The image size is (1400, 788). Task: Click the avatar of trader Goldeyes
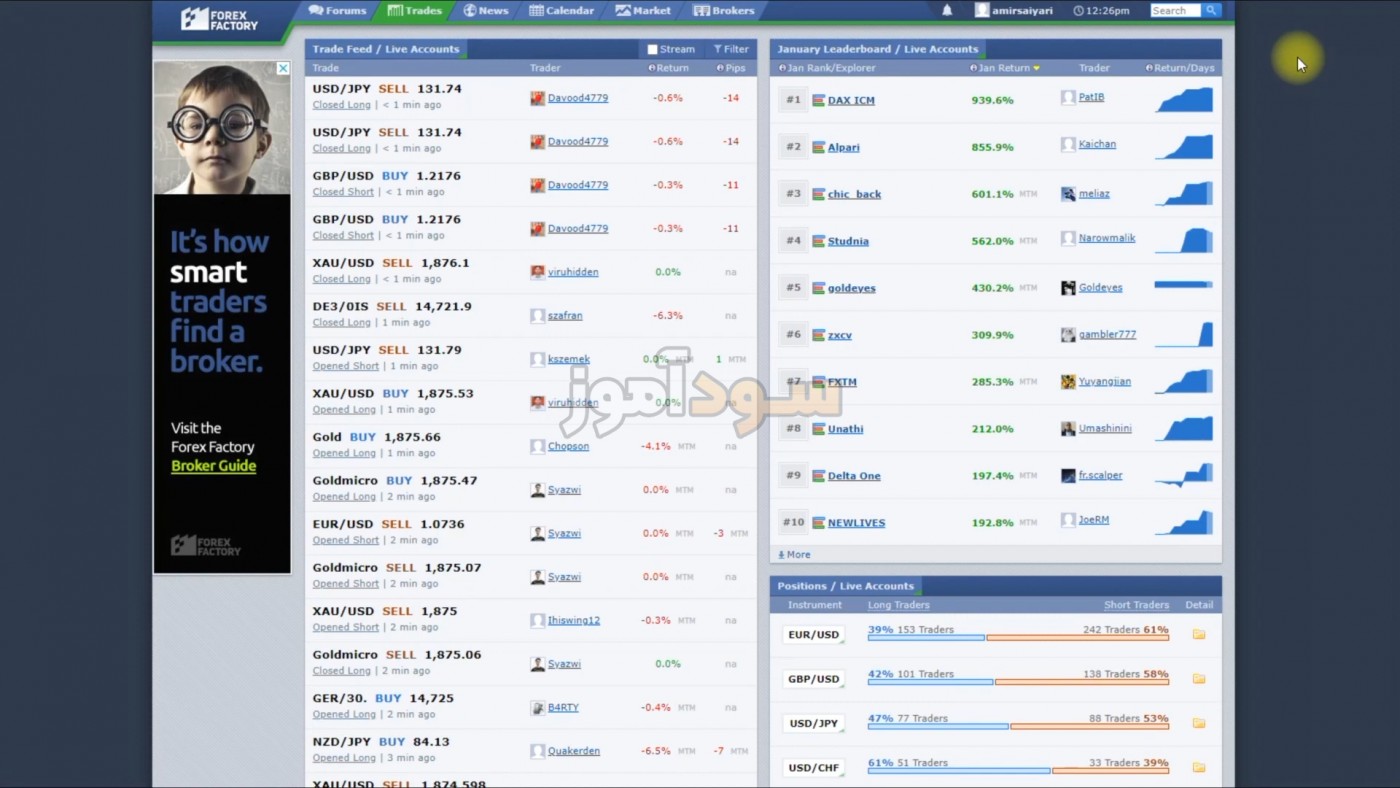(x=1068, y=288)
